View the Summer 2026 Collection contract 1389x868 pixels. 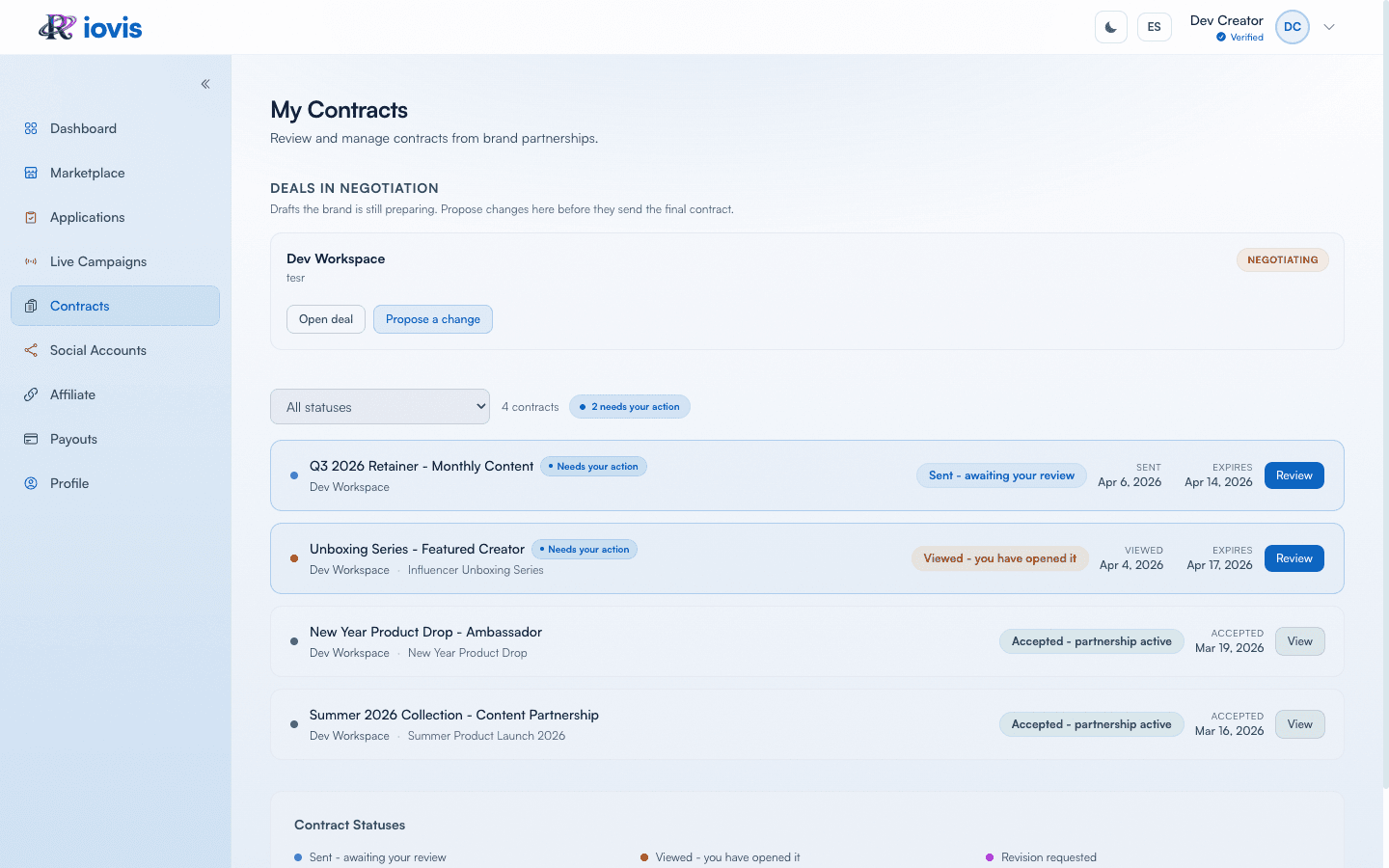coord(1300,724)
